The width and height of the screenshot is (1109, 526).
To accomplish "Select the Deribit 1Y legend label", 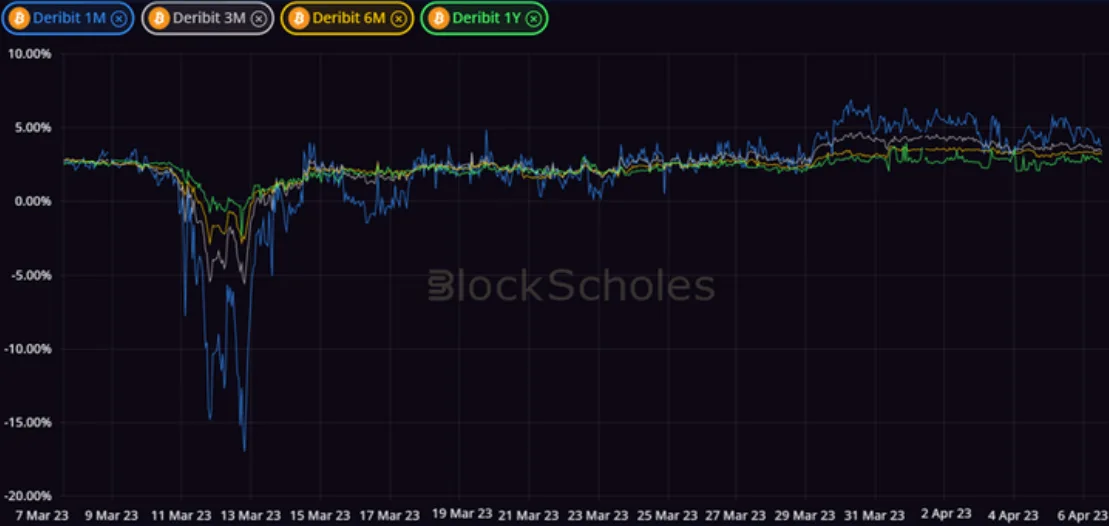I will [487, 19].
